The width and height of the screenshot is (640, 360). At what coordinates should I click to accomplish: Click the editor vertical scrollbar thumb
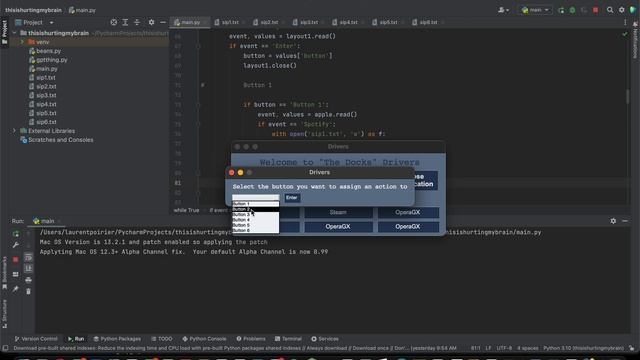628,96
